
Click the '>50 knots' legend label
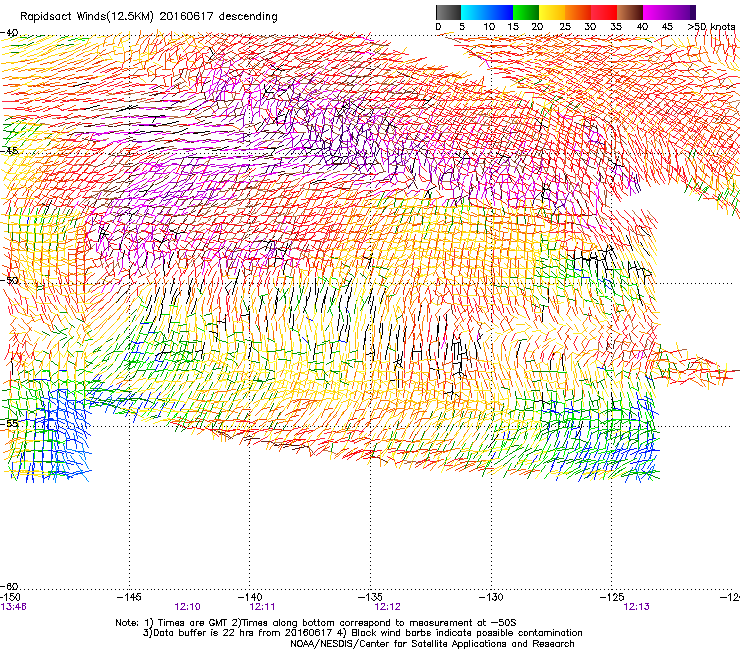point(712,27)
